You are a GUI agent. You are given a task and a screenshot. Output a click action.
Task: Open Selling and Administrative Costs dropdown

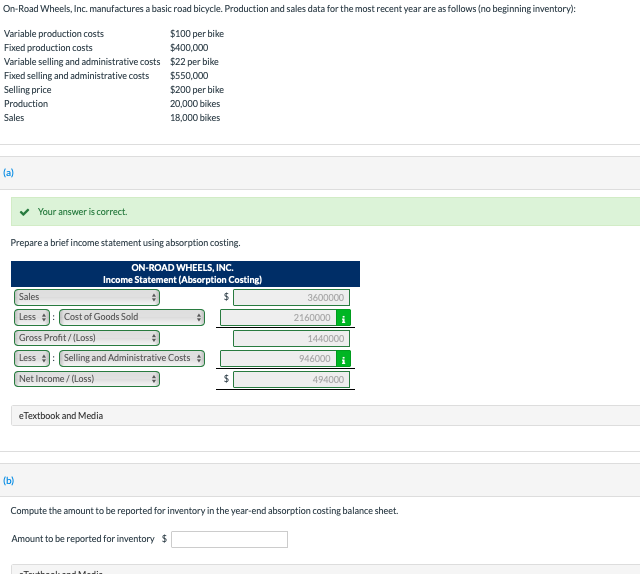(132, 358)
